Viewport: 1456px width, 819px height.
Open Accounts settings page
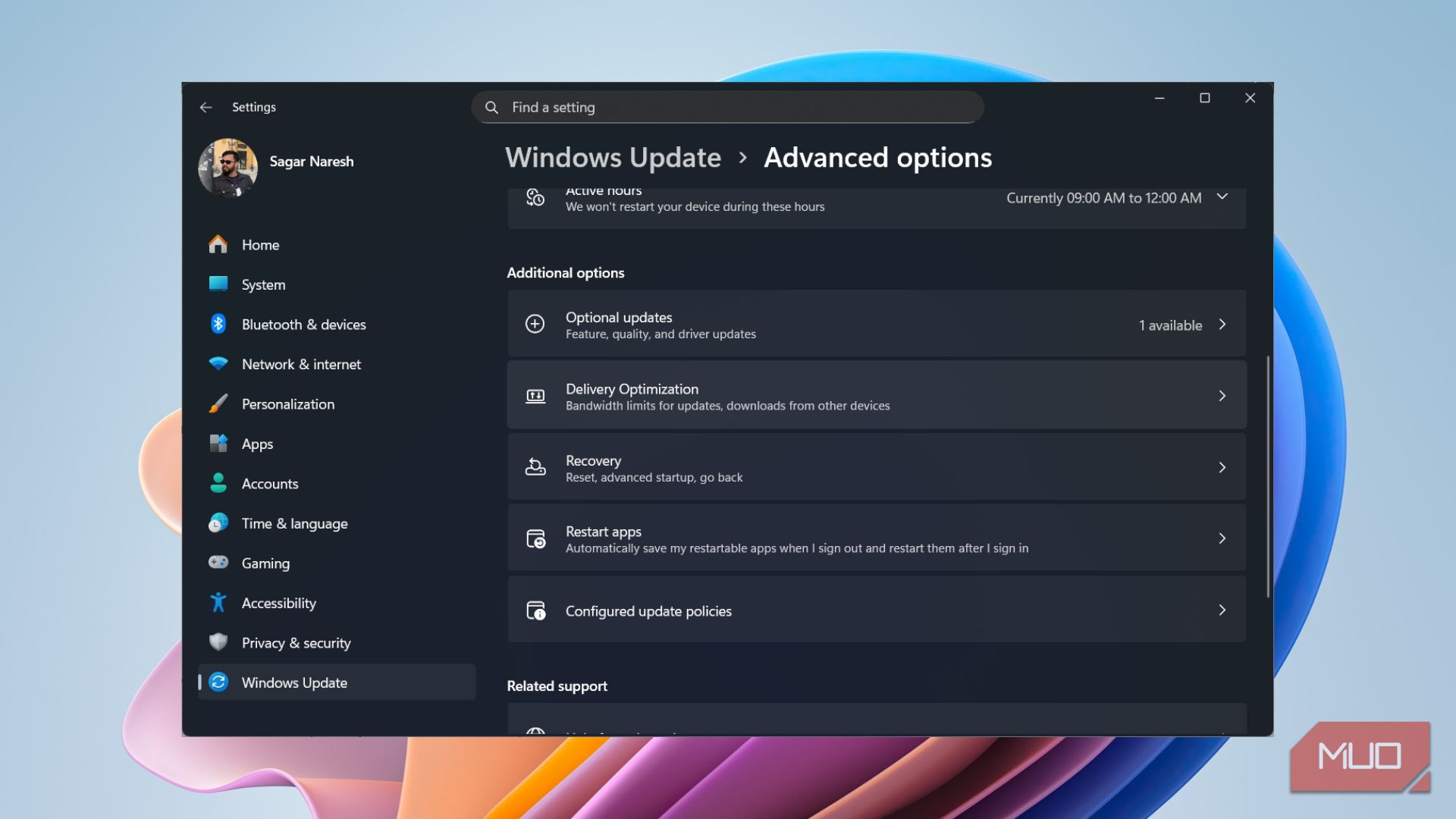(337, 484)
